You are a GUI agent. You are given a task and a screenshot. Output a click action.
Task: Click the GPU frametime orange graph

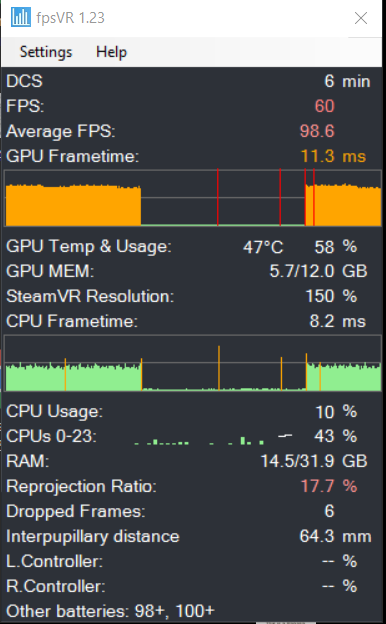[x=193, y=198]
